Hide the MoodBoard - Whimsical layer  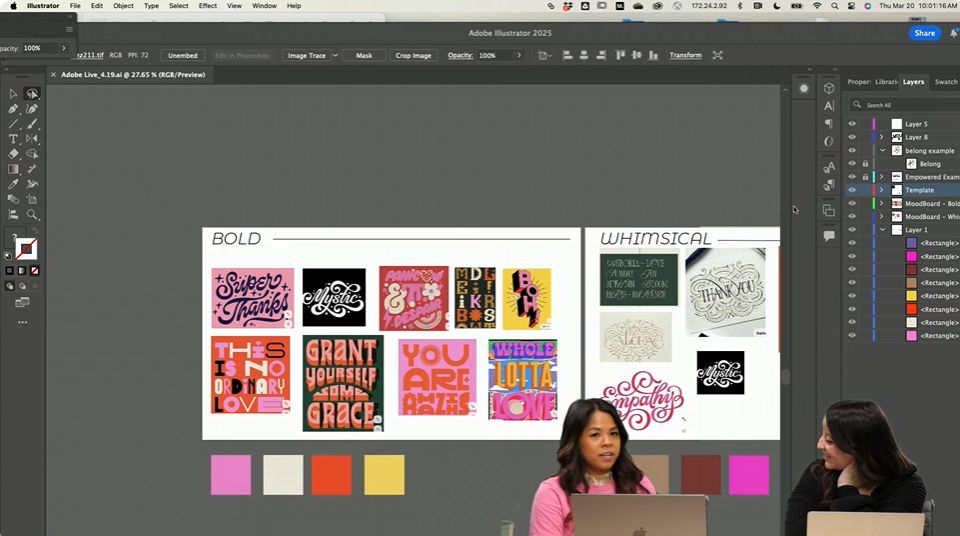click(852, 216)
